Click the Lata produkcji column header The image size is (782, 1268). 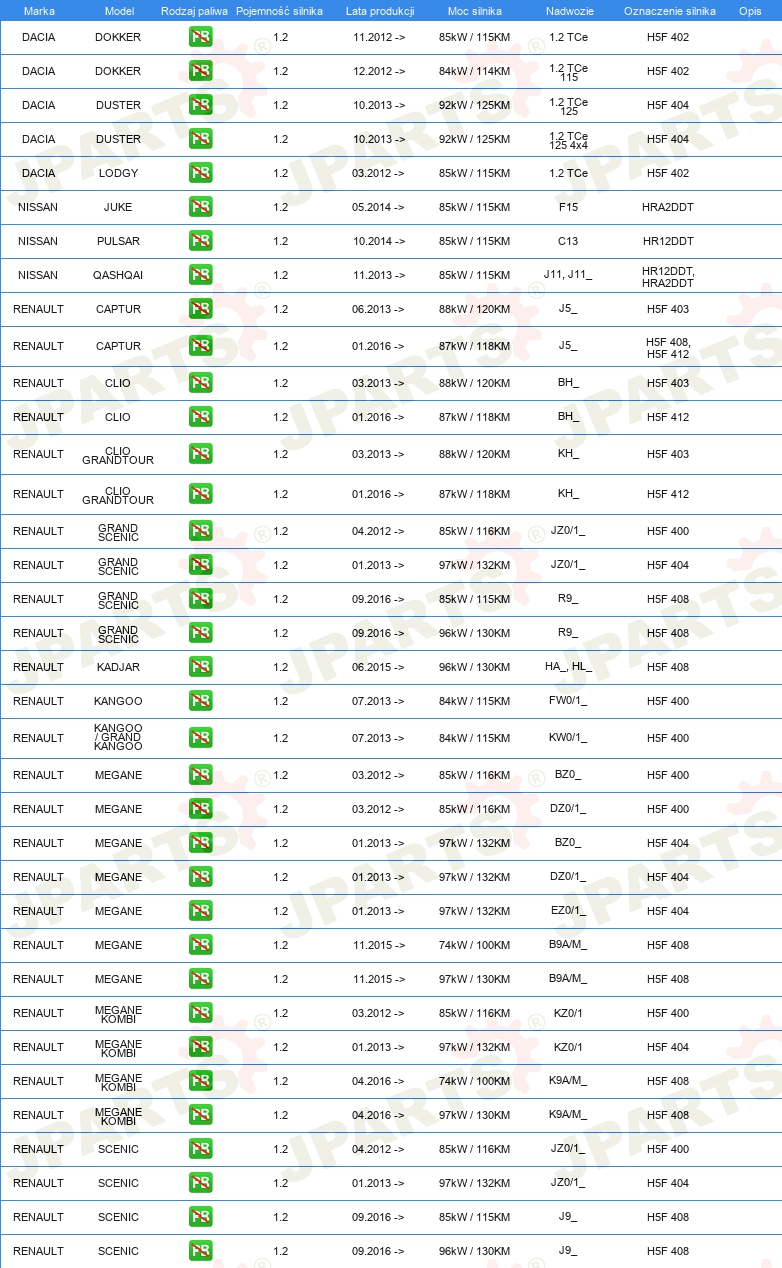point(380,11)
